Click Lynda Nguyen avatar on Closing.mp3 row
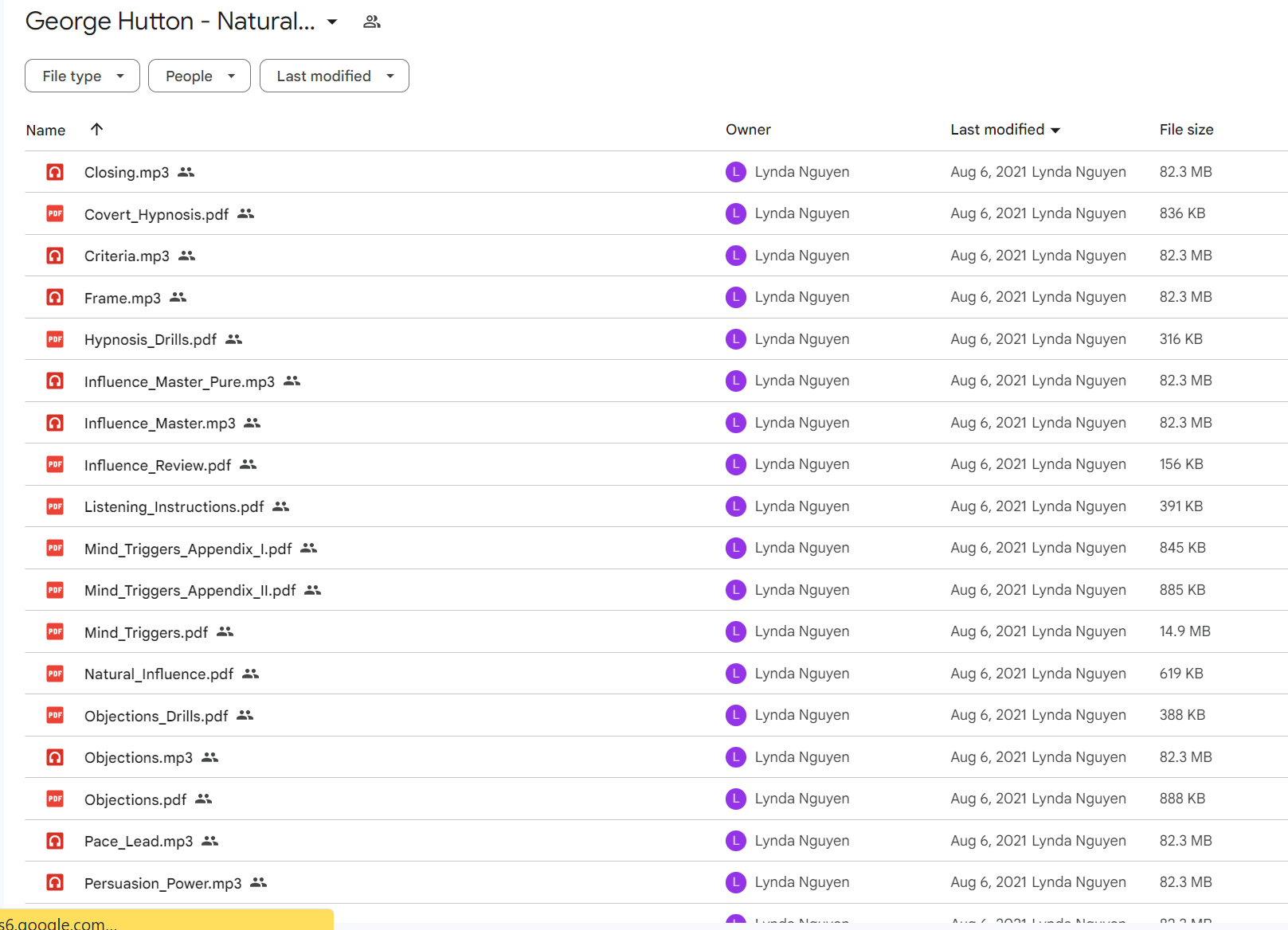This screenshot has width=1288, height=930. (736, 172)
